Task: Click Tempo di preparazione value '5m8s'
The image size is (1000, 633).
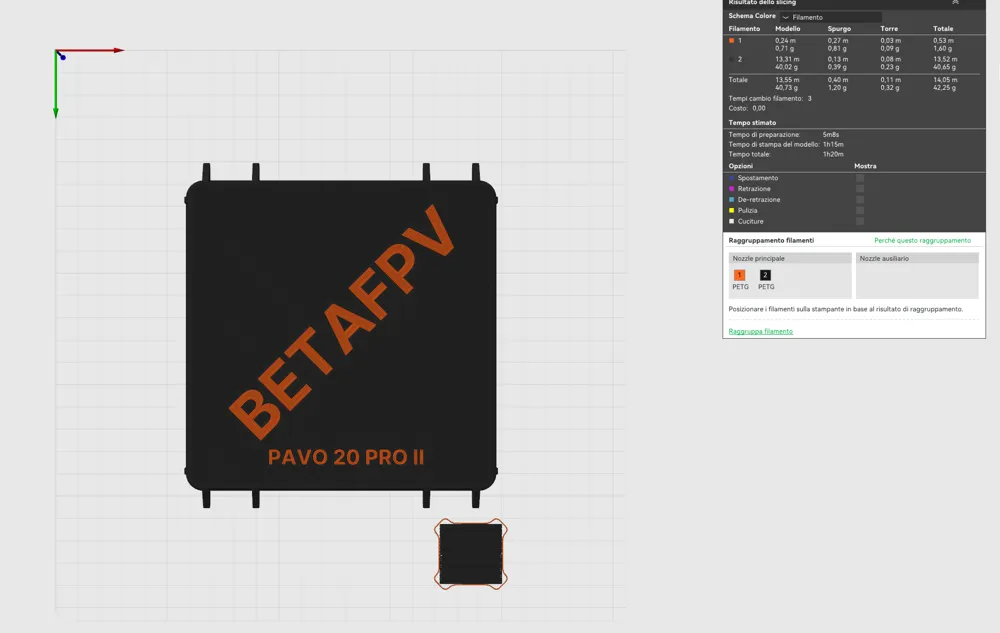Action: coord(831,135)
